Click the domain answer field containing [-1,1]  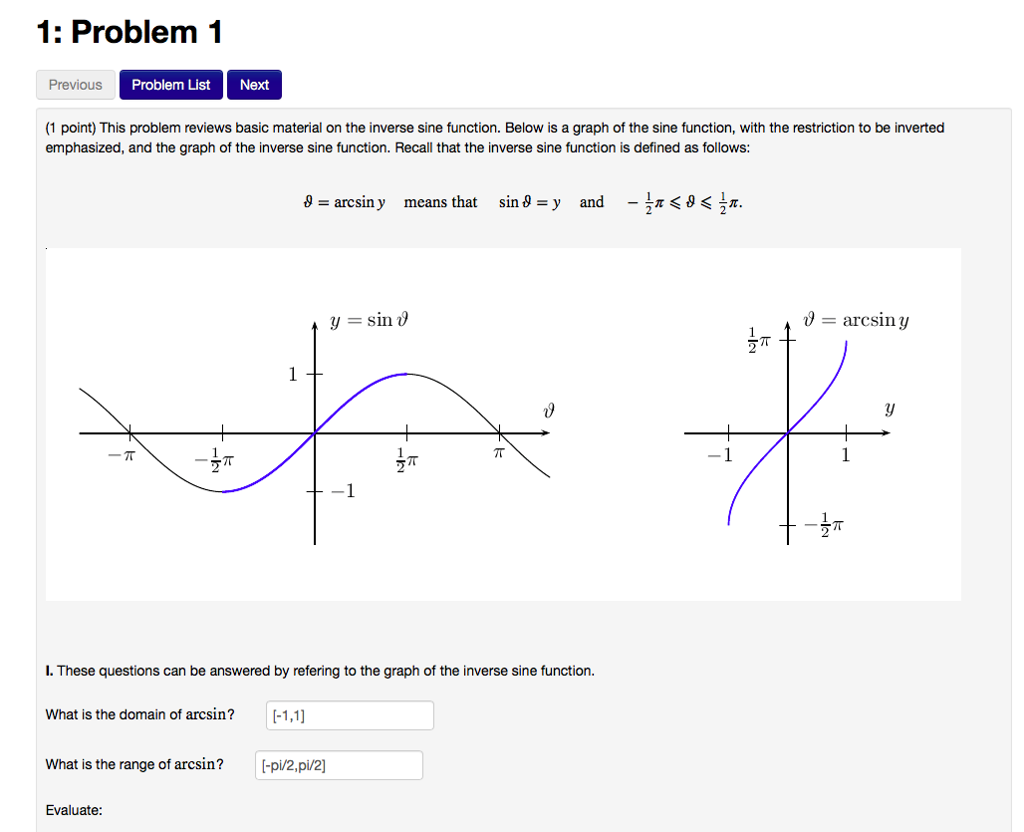click(x=348, y=715)
